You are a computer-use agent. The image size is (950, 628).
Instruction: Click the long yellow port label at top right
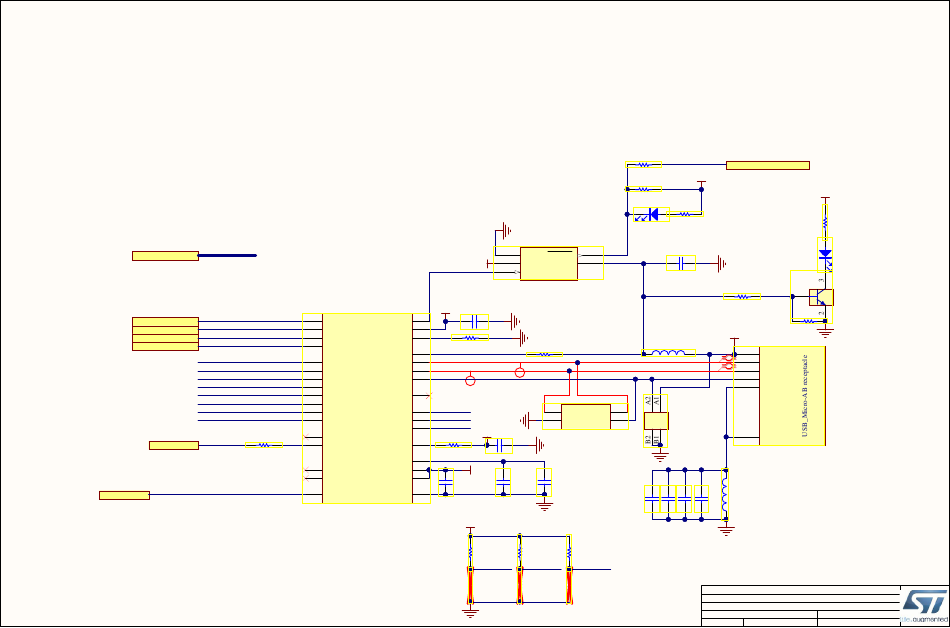tap(768, 164)
